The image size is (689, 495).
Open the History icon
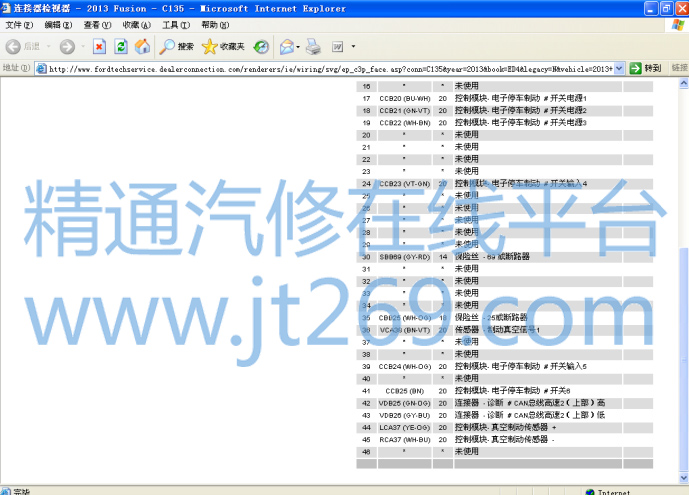pos(261,46)
